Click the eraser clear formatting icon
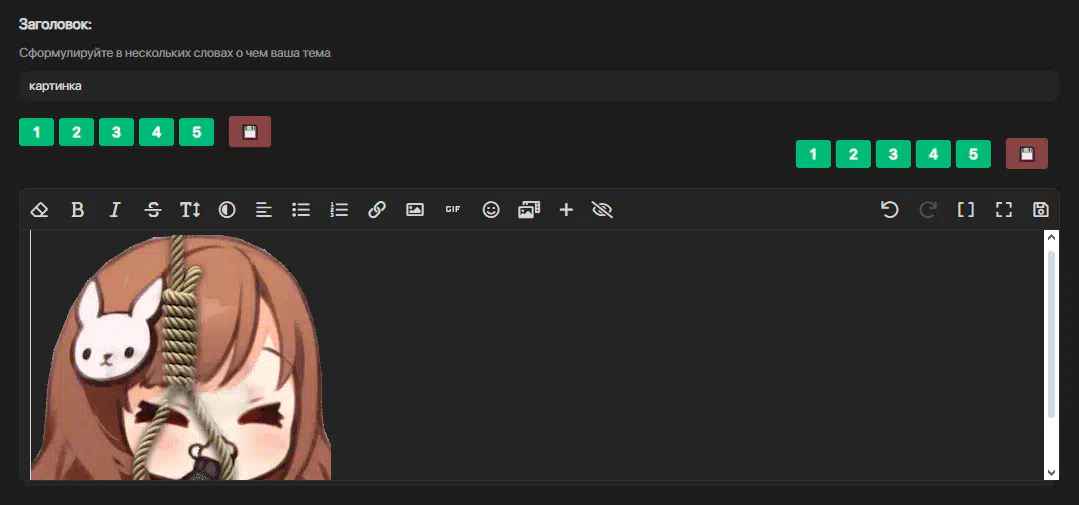 pos(40,210)
